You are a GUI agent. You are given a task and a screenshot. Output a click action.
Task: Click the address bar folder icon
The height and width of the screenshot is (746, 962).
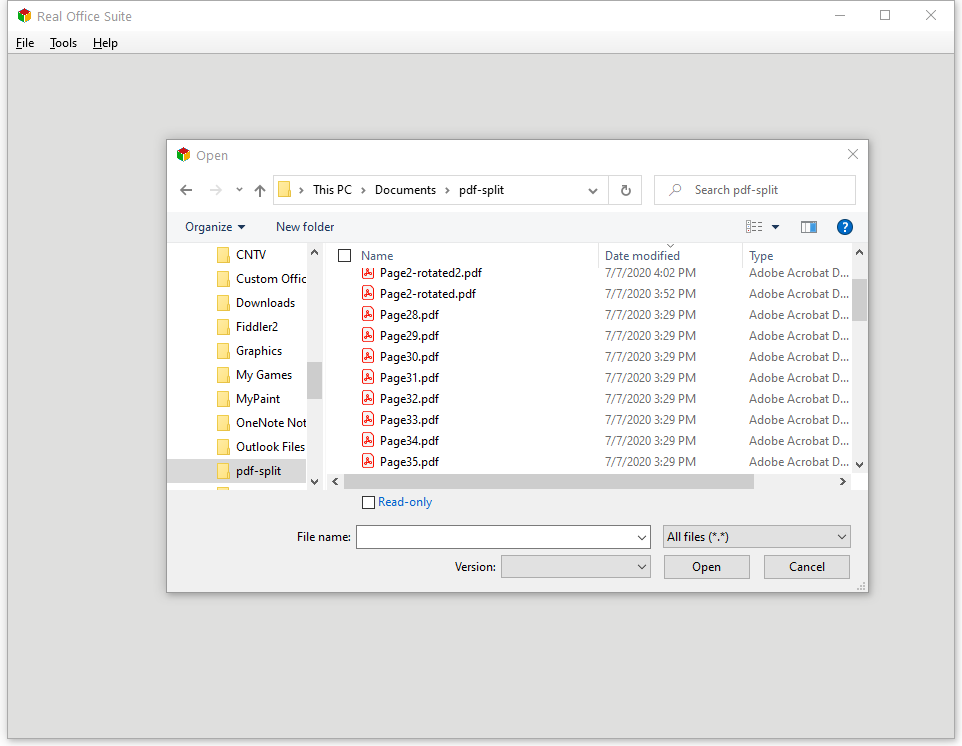pyautogui.click(x=285, y=190)
